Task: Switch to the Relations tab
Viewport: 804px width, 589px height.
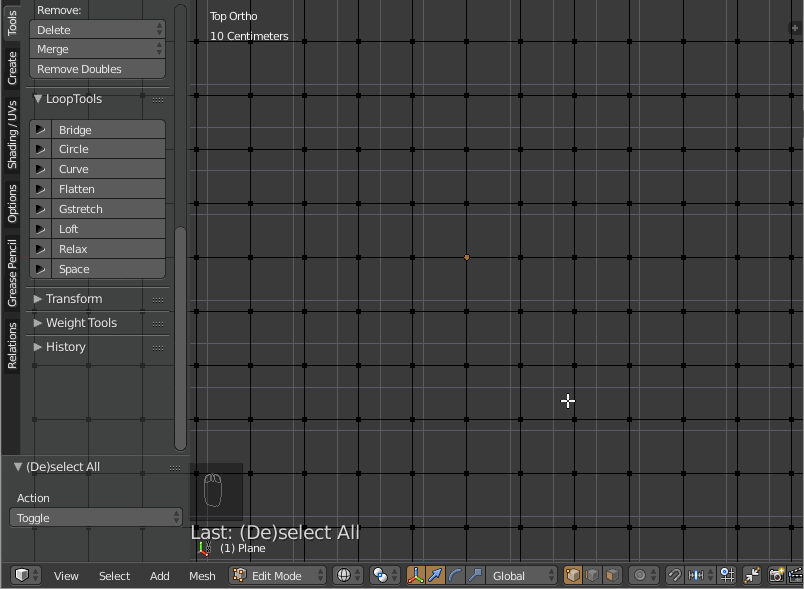Action: click(x=11, y=346)
